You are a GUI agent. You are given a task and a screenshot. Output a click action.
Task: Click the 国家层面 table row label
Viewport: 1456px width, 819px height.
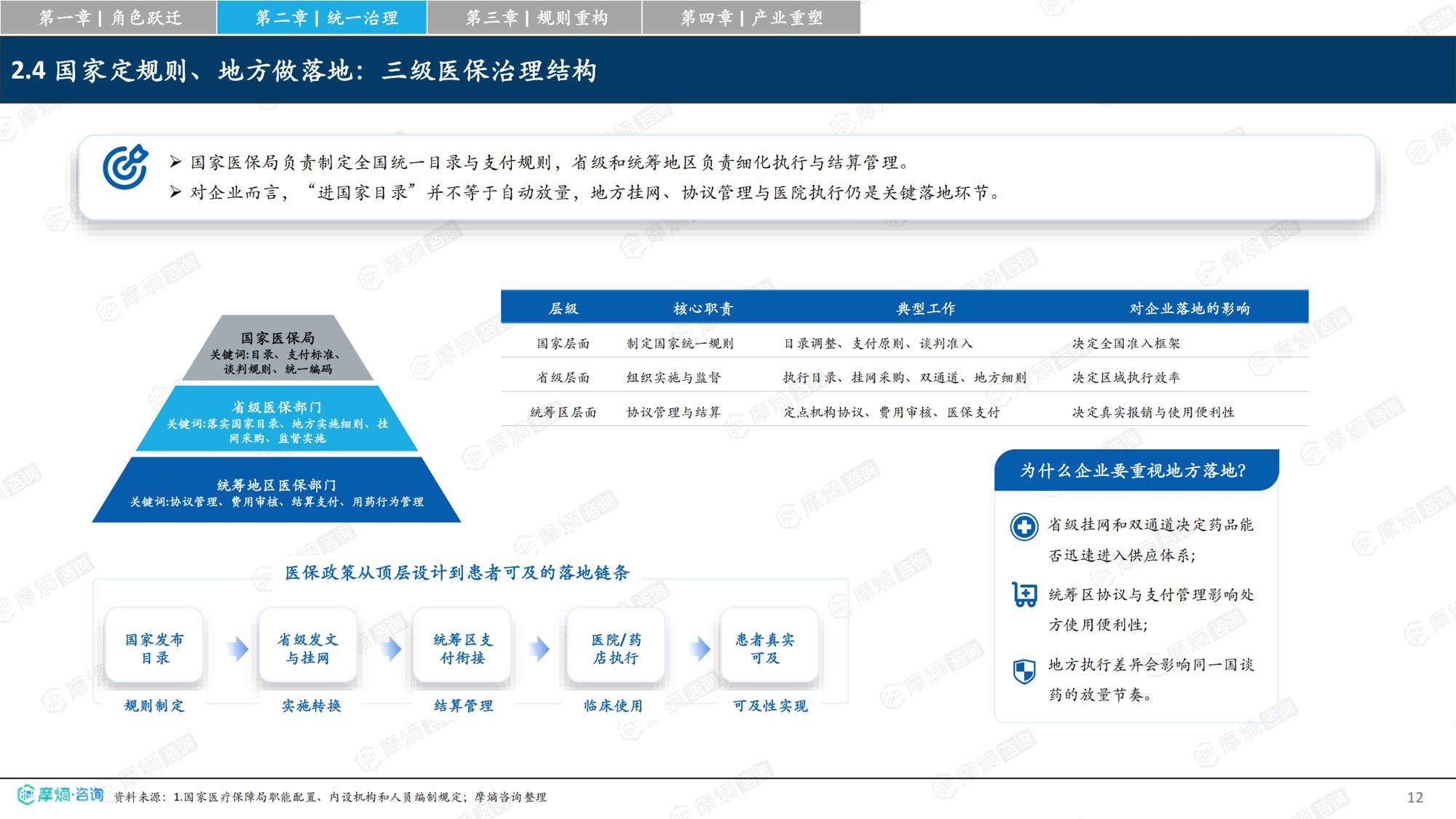pos(563,343)
